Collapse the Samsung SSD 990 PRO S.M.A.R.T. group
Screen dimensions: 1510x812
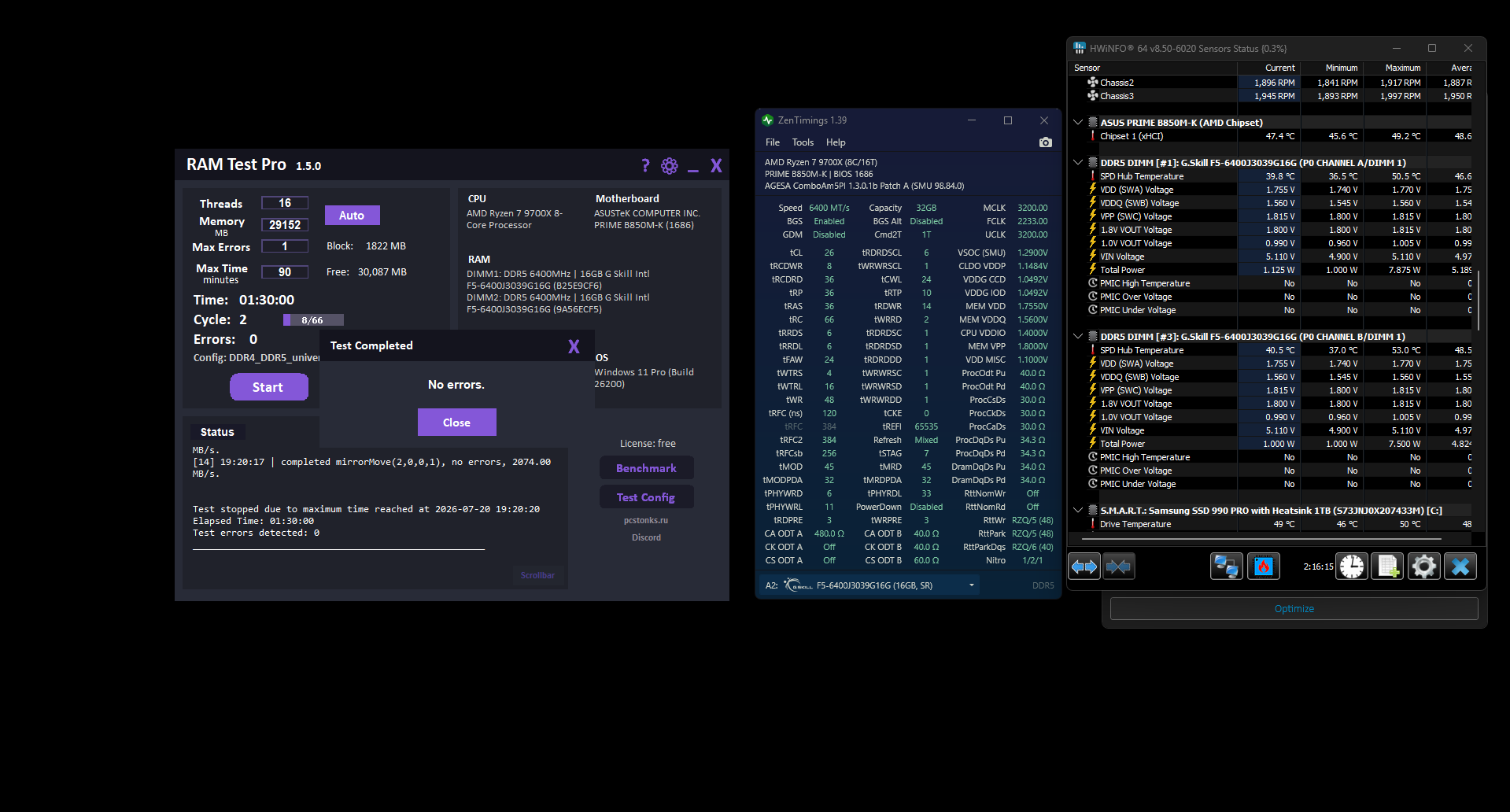click(1078, 511)
